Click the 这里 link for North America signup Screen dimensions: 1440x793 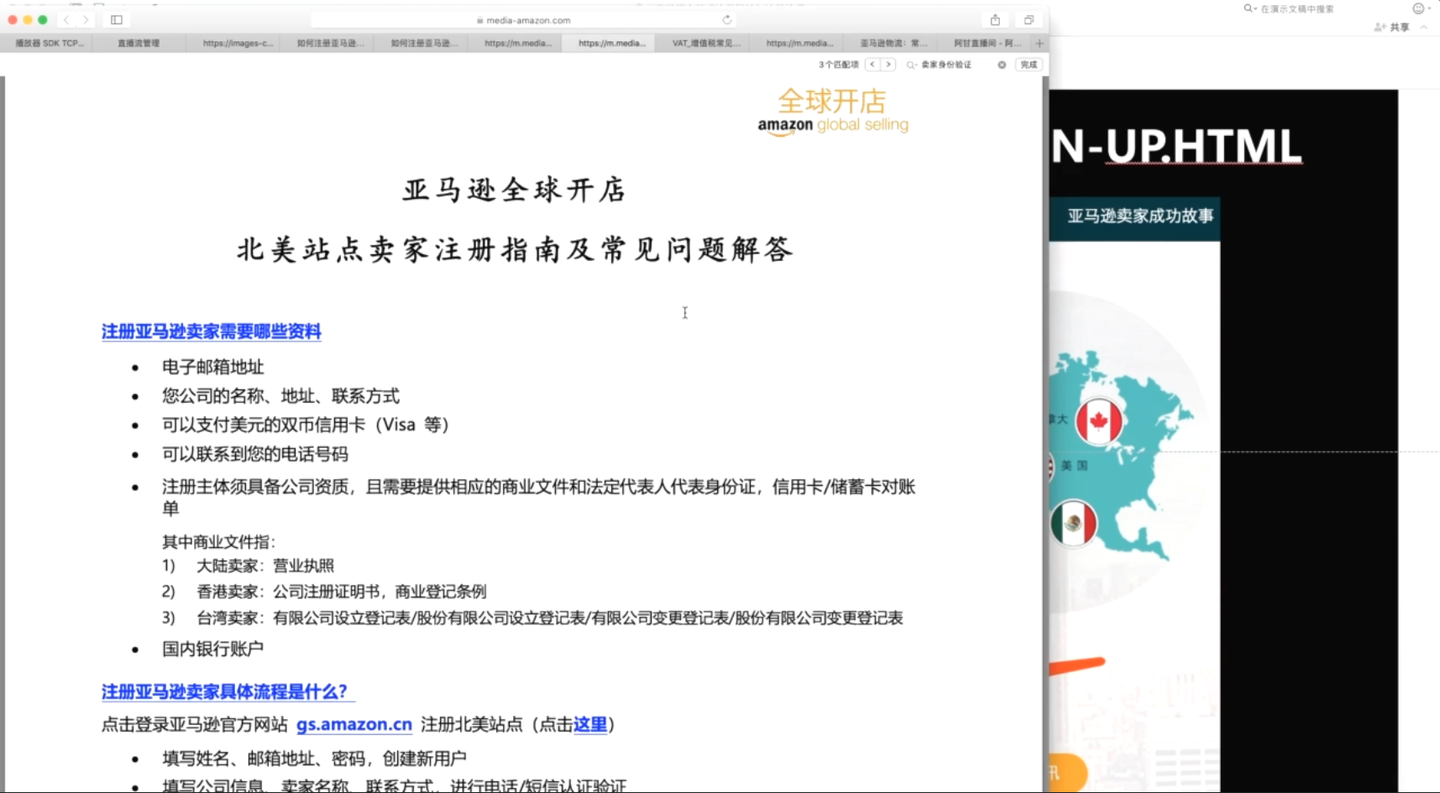590,725
